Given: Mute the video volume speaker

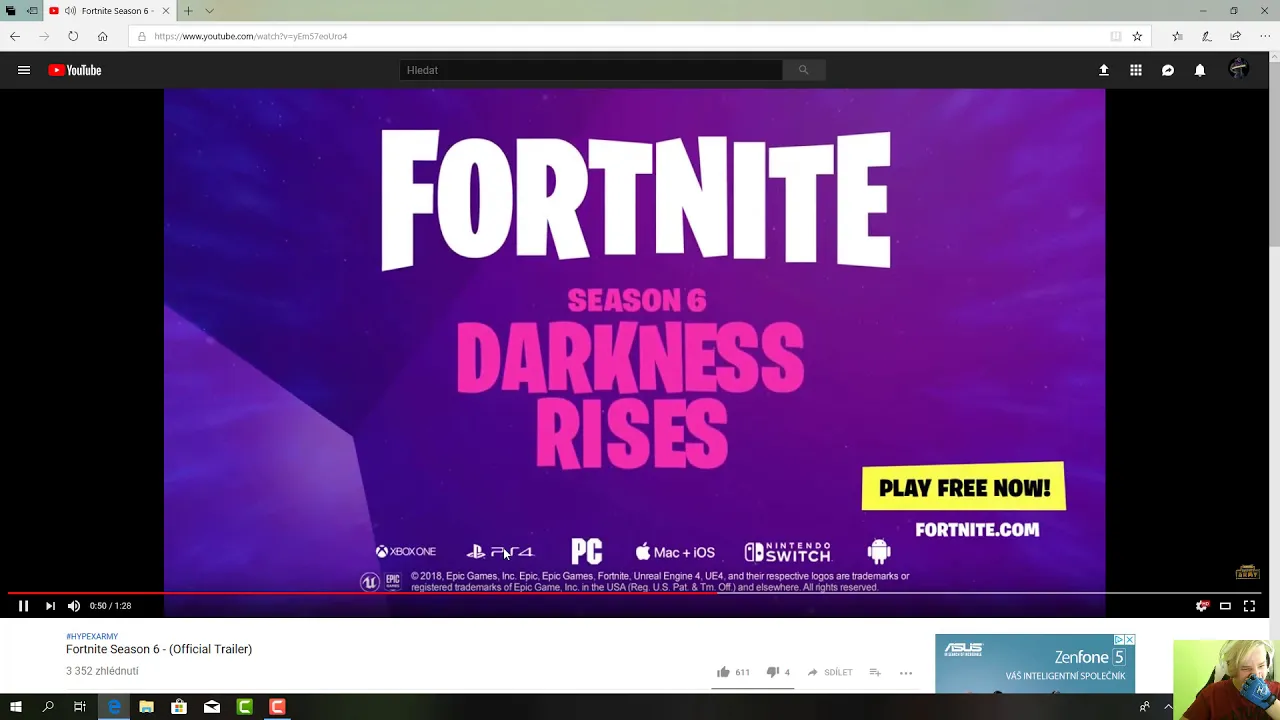Looking at the screenshot, I should pyautogui.click(x=74, y=606).
